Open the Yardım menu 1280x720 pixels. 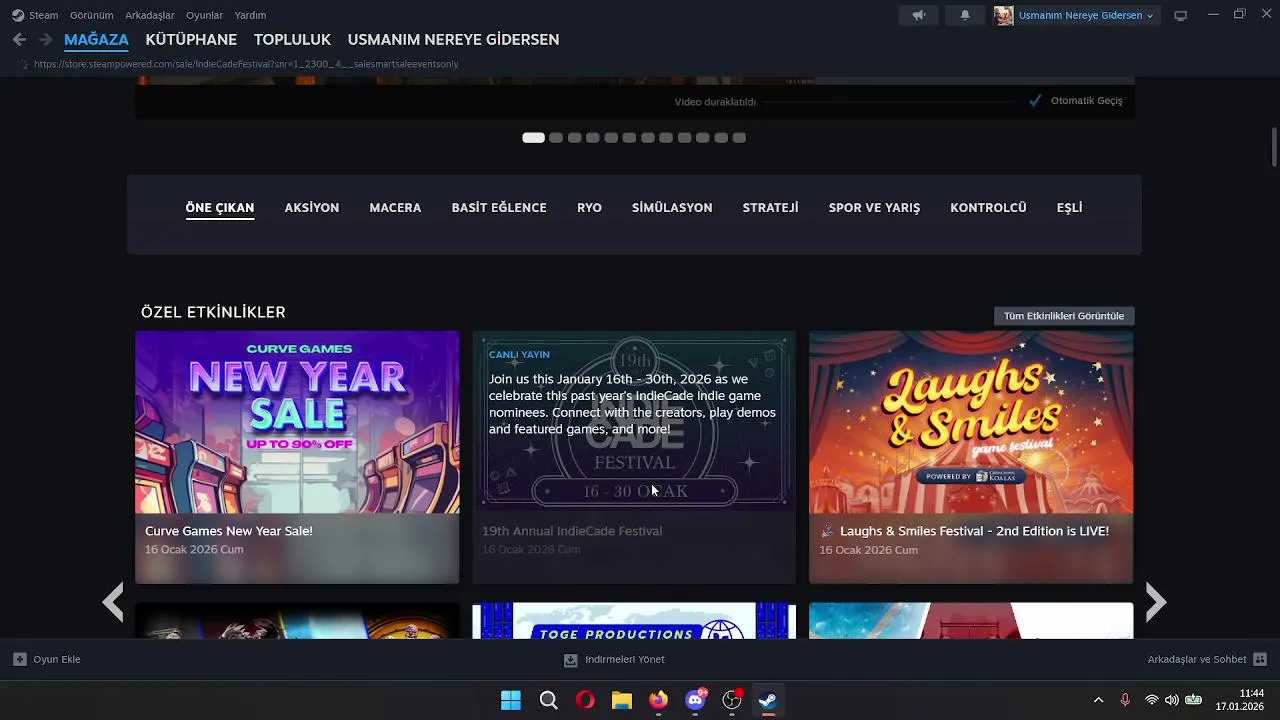click(x=250, y=15)
